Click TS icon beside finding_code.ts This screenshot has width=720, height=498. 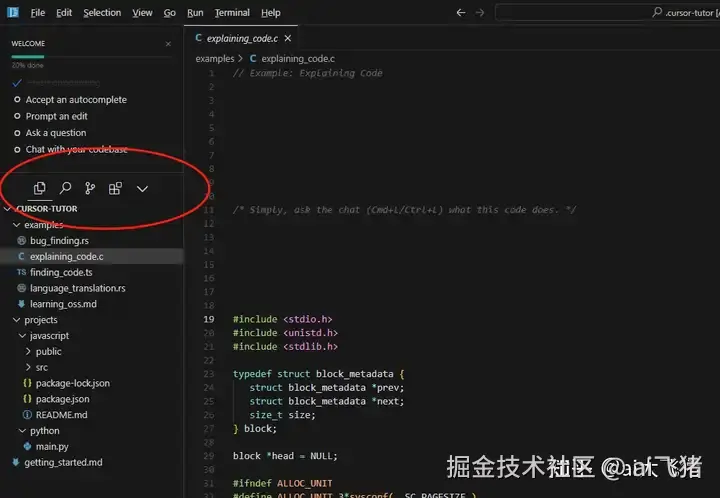coord(21,272)
